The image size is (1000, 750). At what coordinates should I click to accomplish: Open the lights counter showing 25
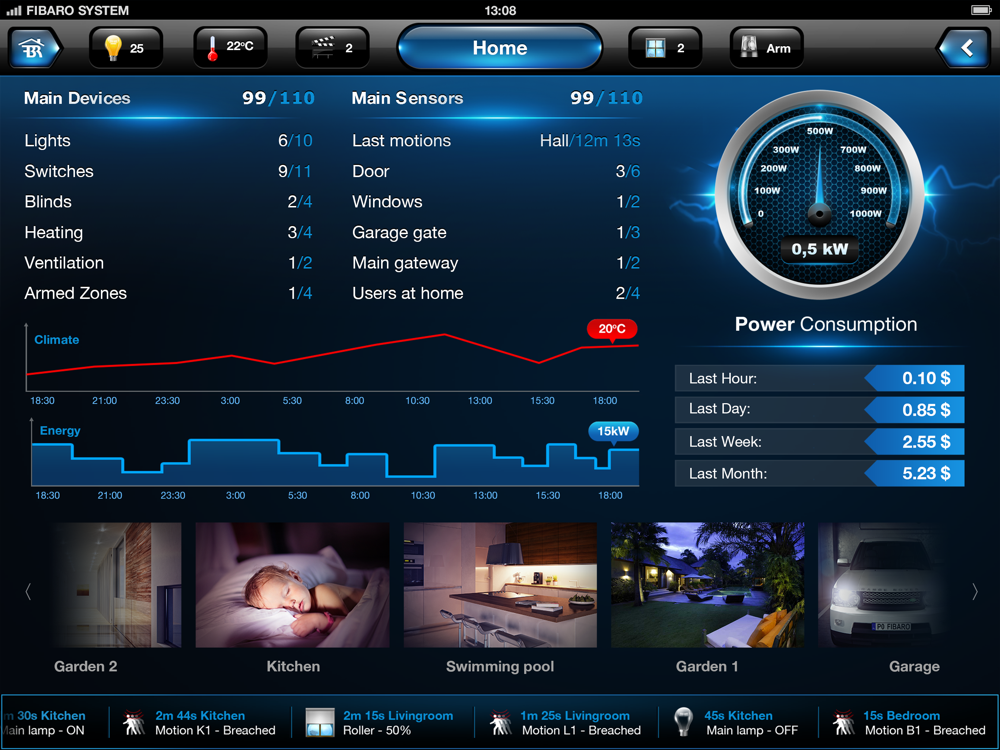click(x=126, y=48)
